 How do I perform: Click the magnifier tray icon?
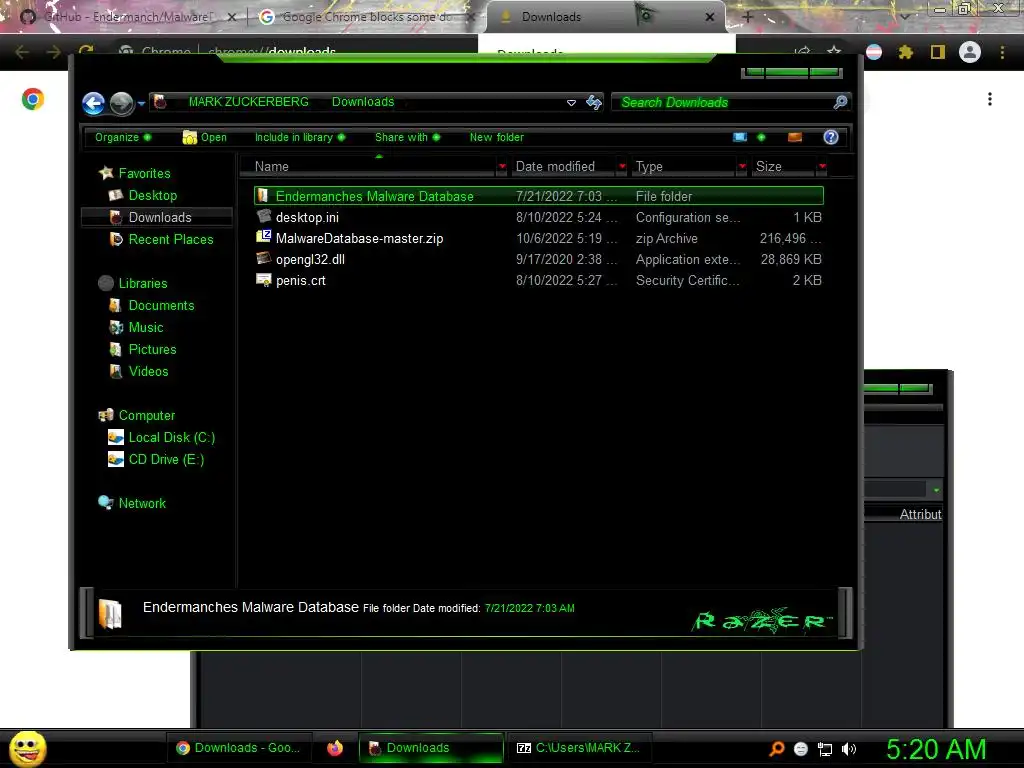tap(776, 749)
